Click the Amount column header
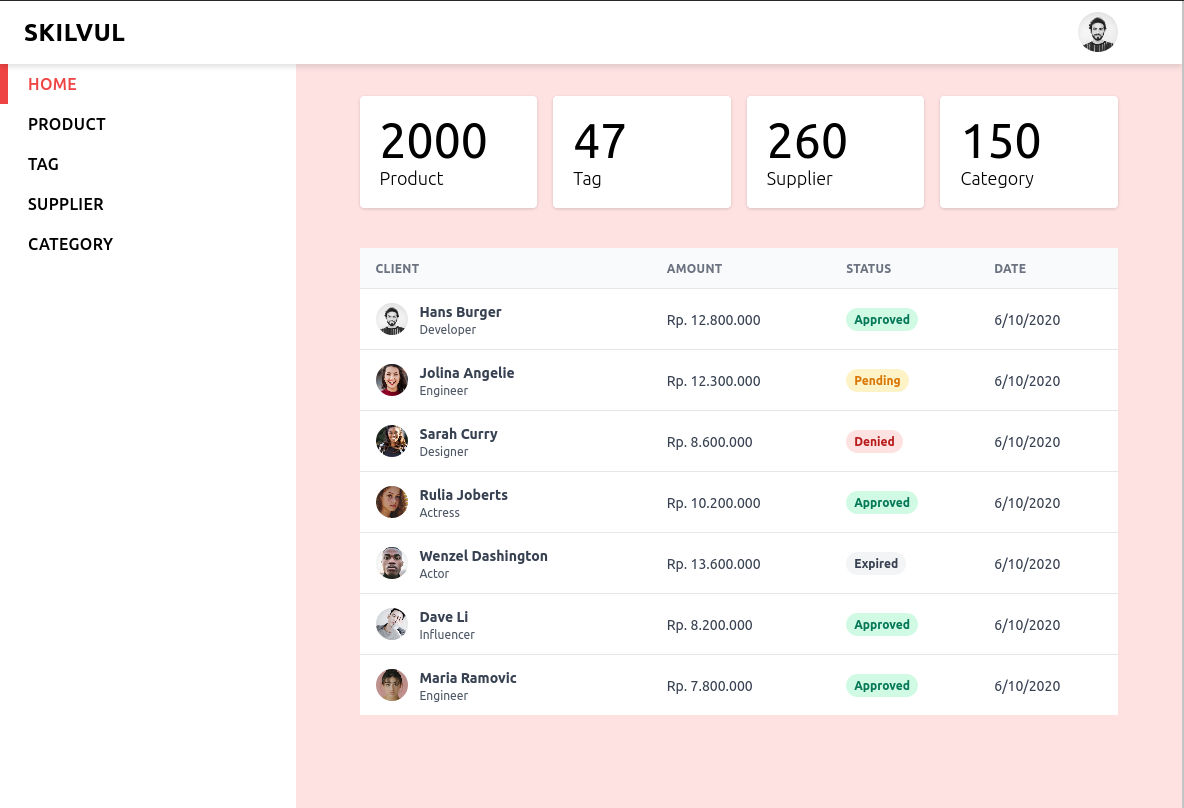 (694, 269)
